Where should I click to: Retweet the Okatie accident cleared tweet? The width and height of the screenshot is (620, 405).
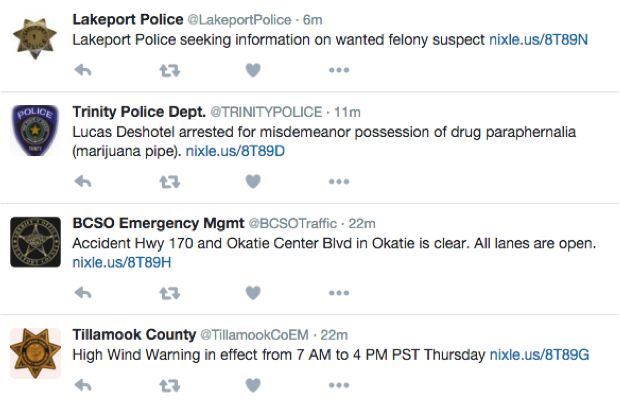pos(170,294)
